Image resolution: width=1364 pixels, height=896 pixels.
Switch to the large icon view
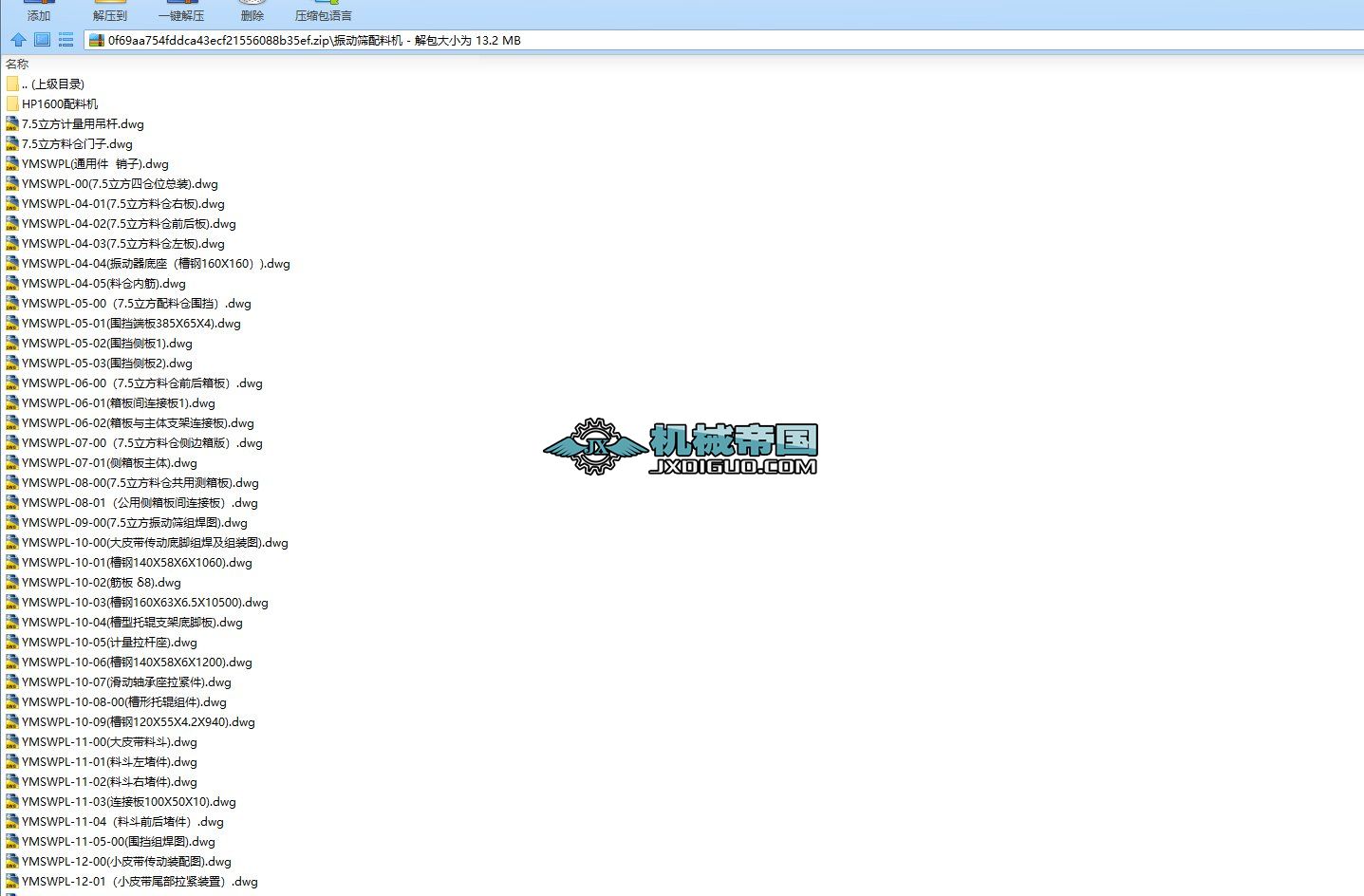click(42, 40)
